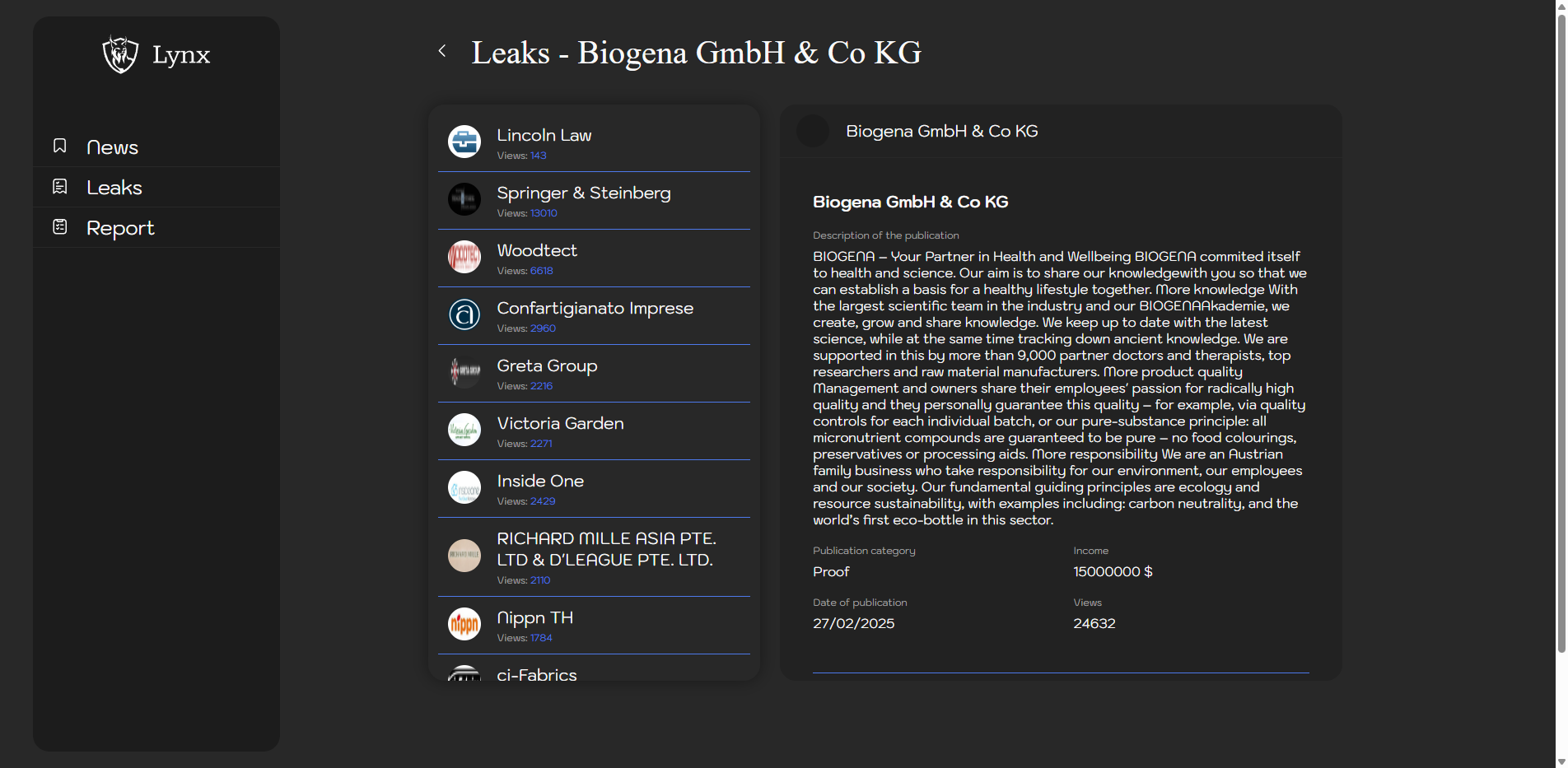The image size is (1568, 768).
Task: Click the Woodtect red logo thumbnail
Action: [464, 257]
